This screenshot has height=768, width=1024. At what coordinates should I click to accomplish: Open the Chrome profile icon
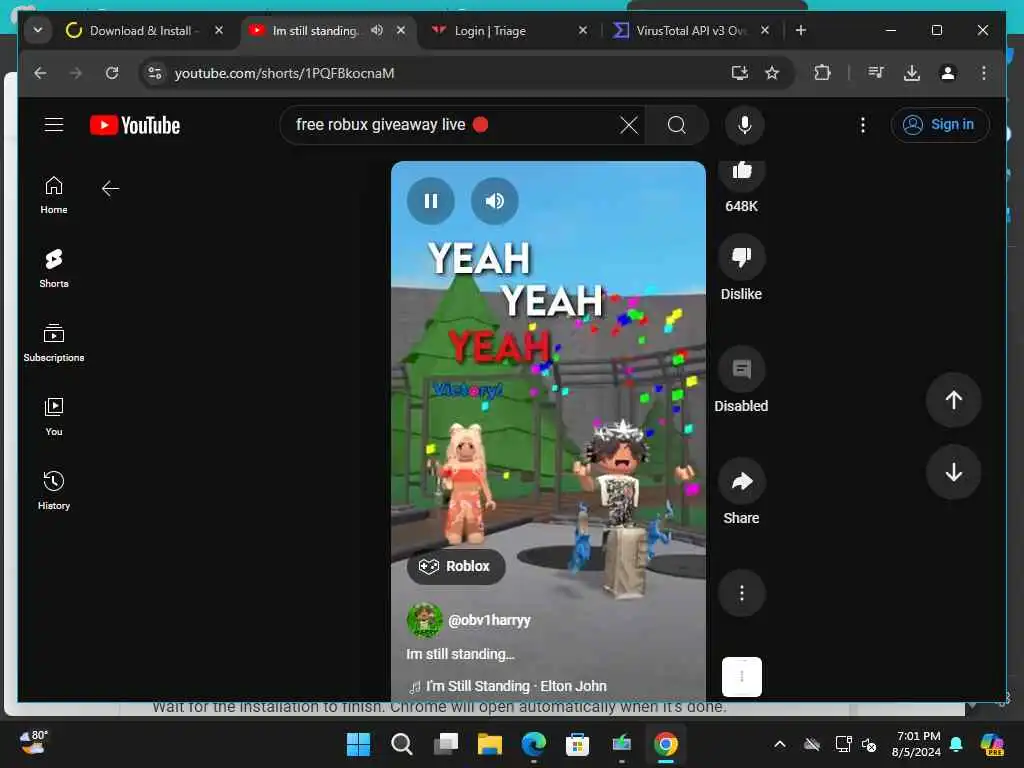[948, 73]
